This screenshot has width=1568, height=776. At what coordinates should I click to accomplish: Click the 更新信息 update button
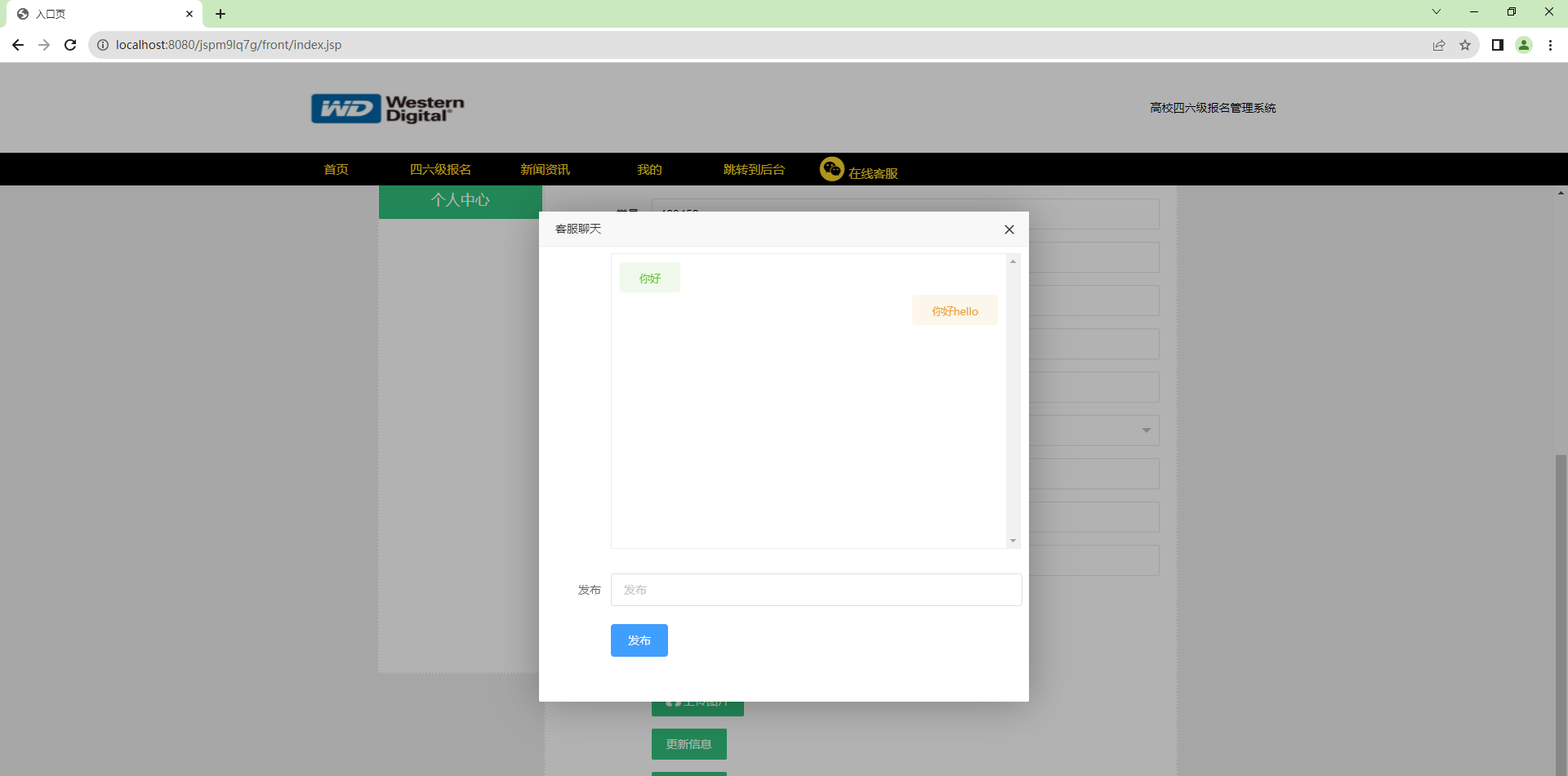click(x=688, y=743)
